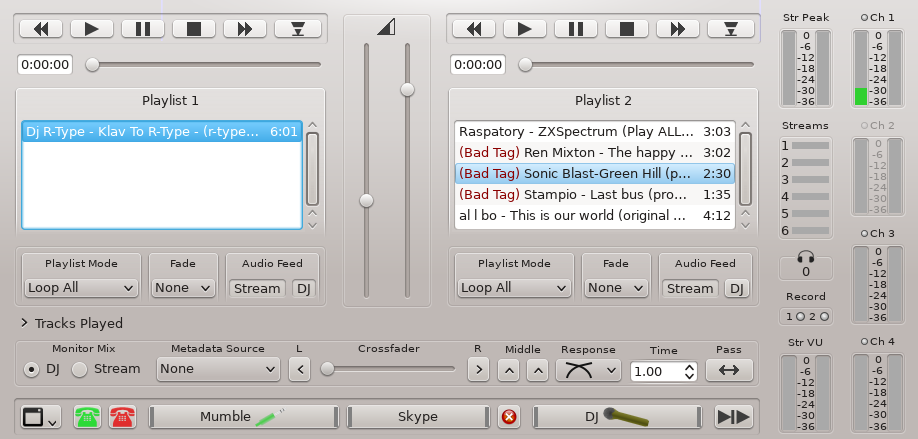Open the window layout menu button

click(40, 417)
